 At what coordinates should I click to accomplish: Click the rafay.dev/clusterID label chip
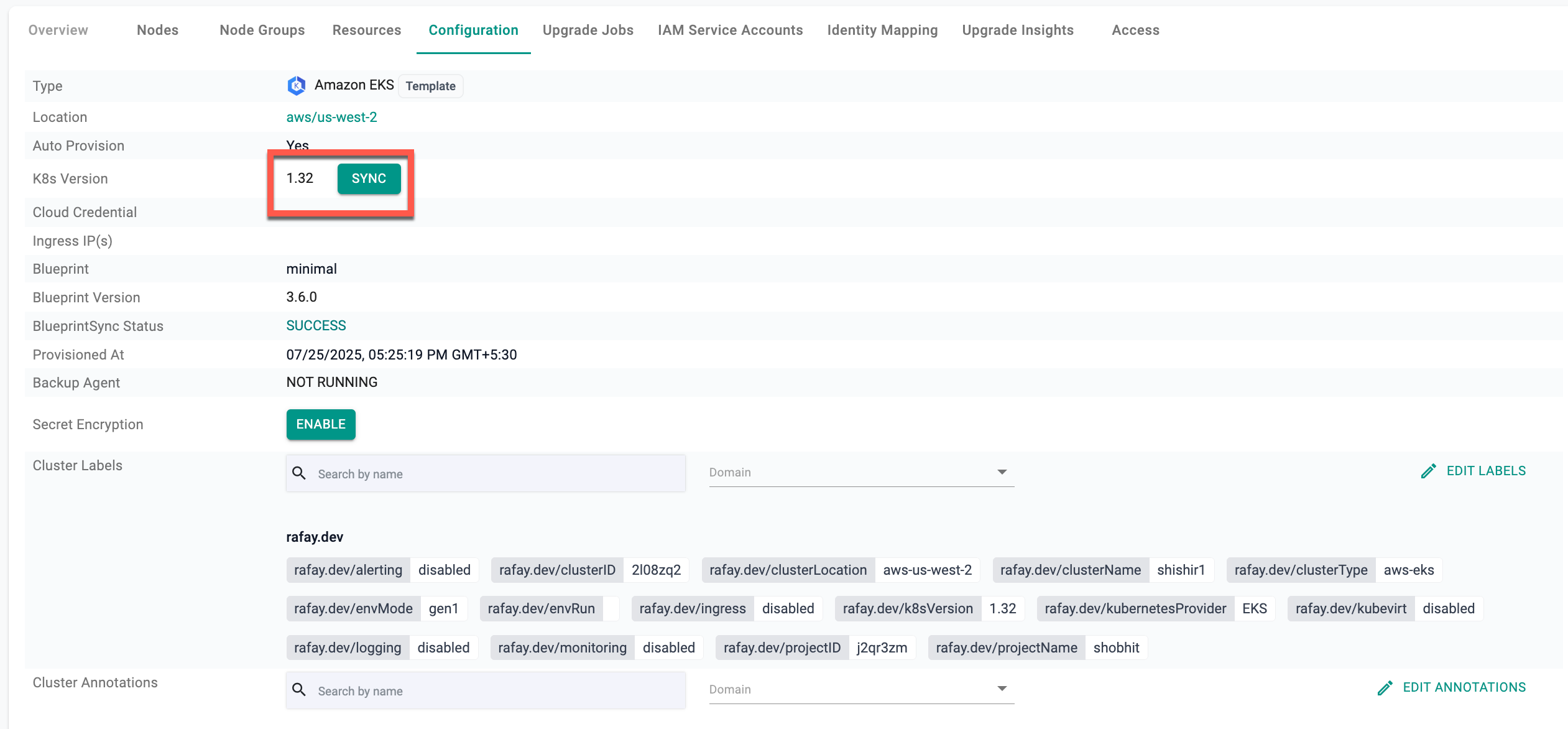pyautogui.click(x=590, y=570)
